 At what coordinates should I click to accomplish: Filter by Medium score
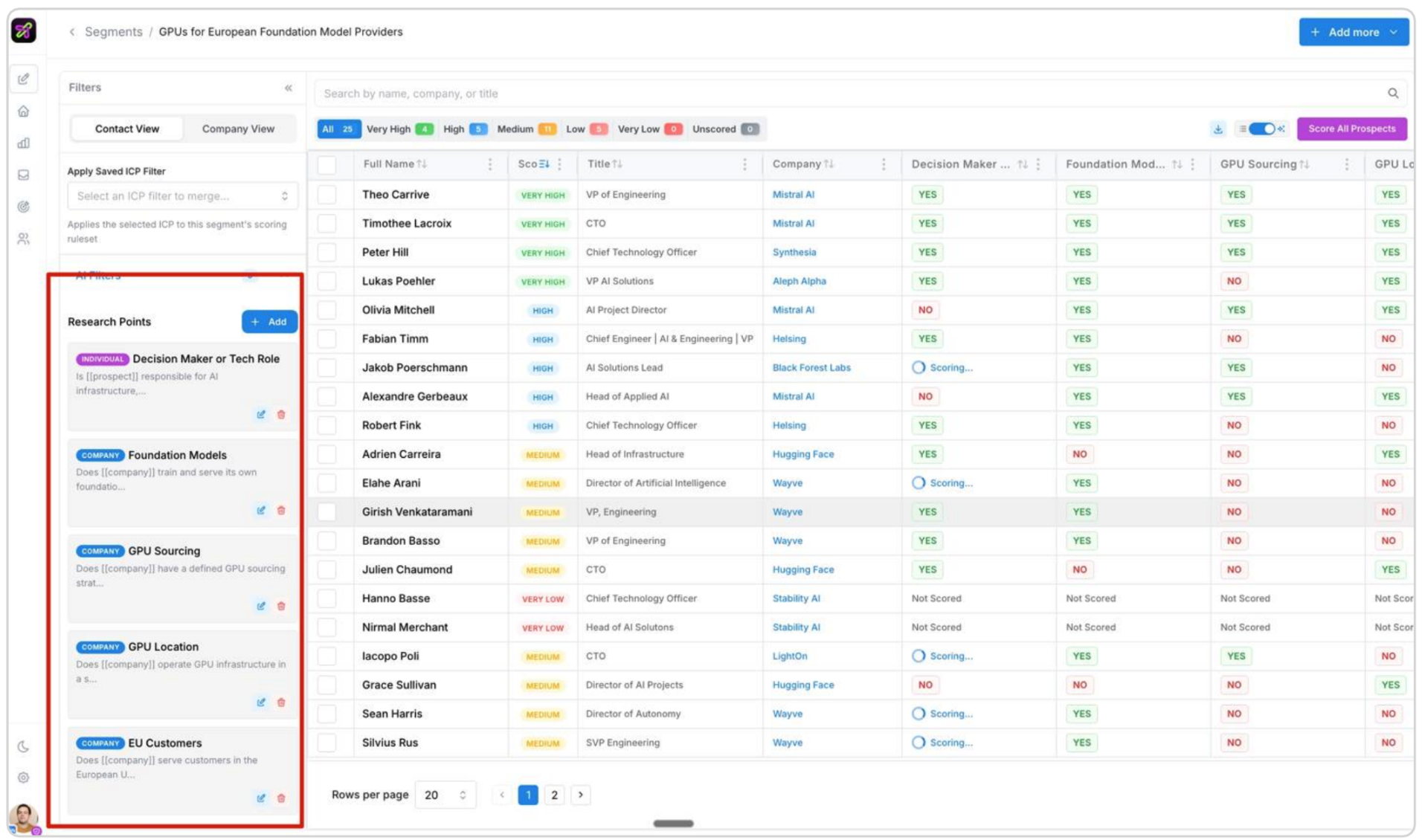coord(527,129)
